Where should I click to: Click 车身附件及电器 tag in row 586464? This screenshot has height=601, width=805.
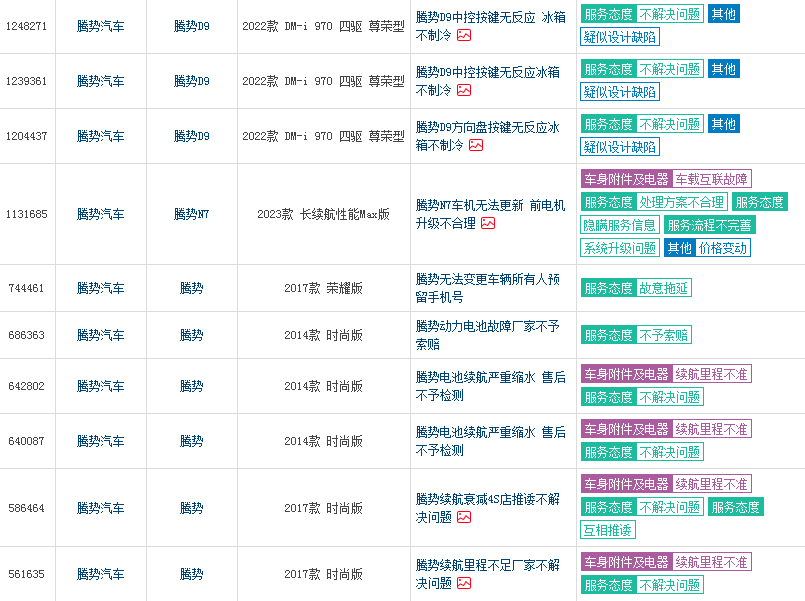point(626,483)
